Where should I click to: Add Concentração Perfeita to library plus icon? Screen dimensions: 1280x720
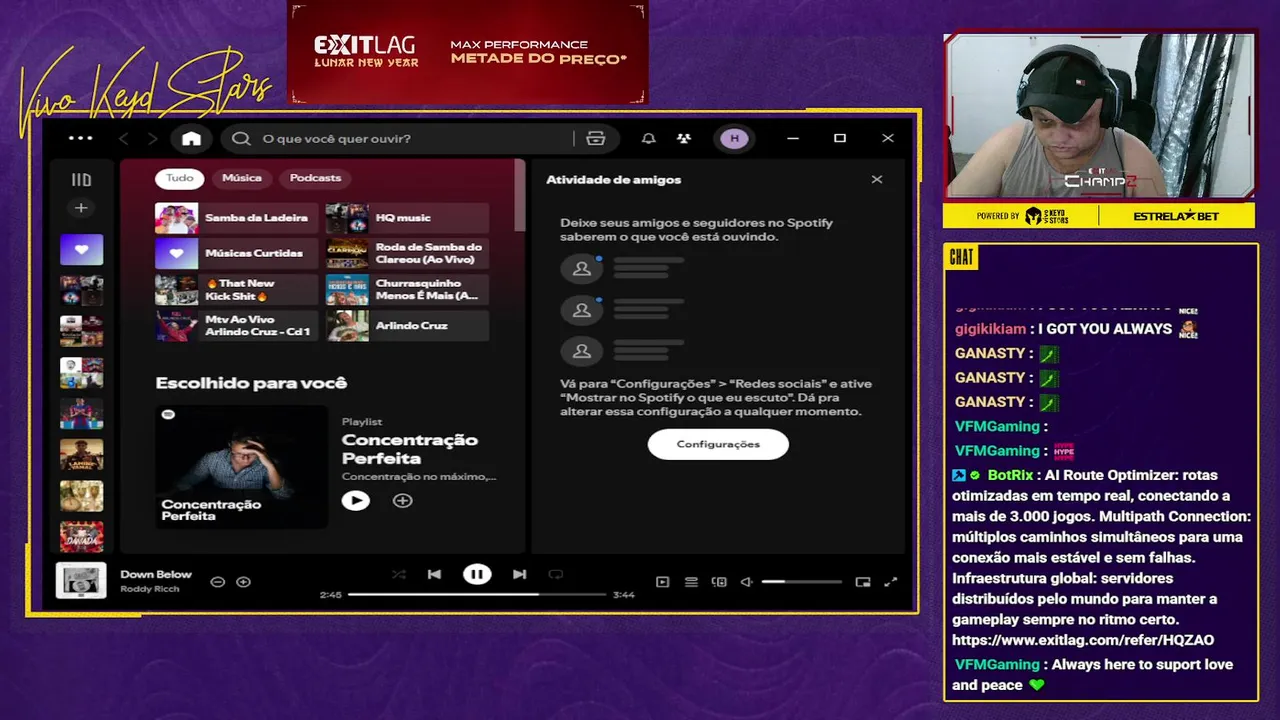tap(402, 500)
